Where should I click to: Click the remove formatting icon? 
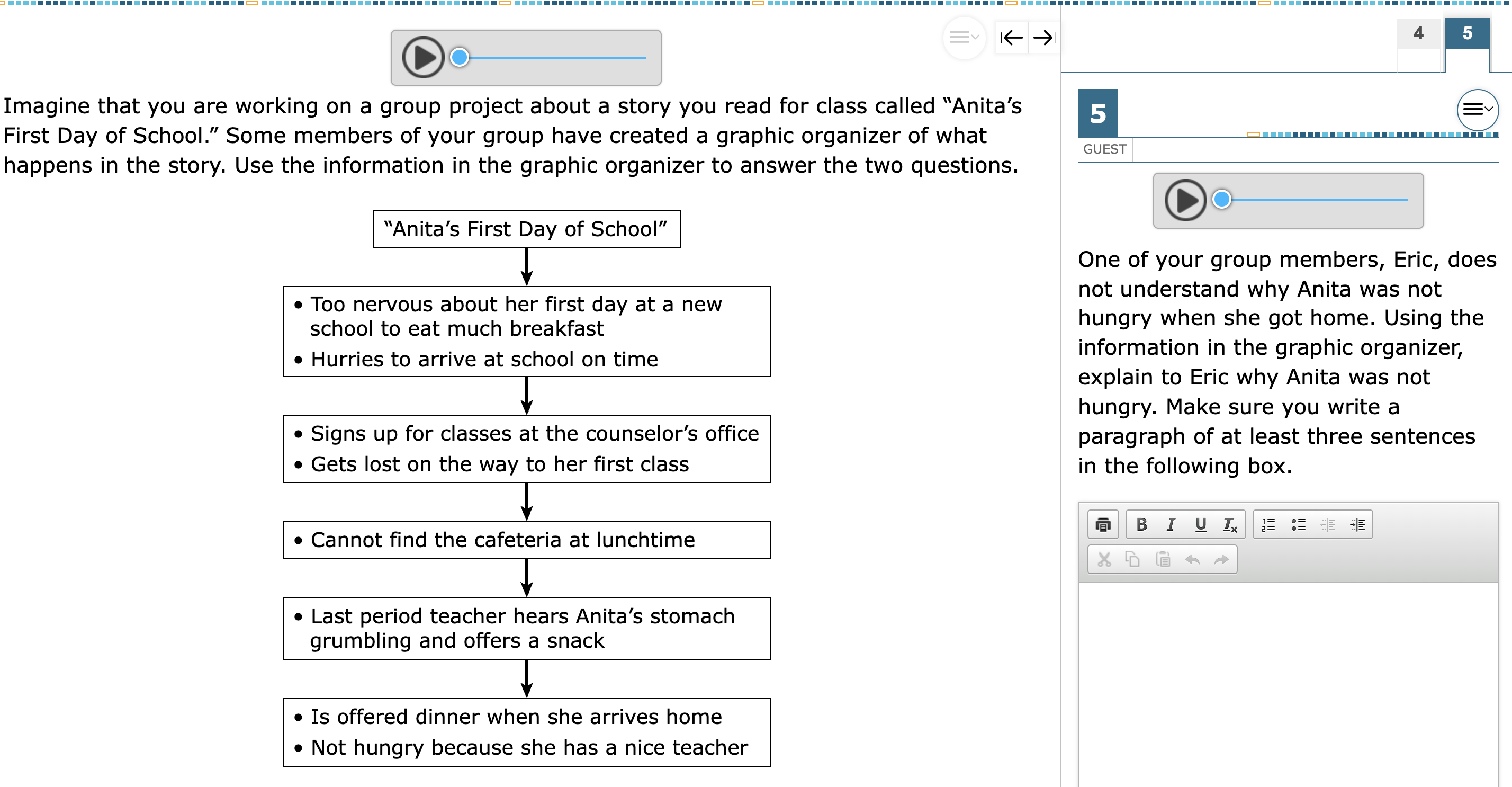[1230, 524]
